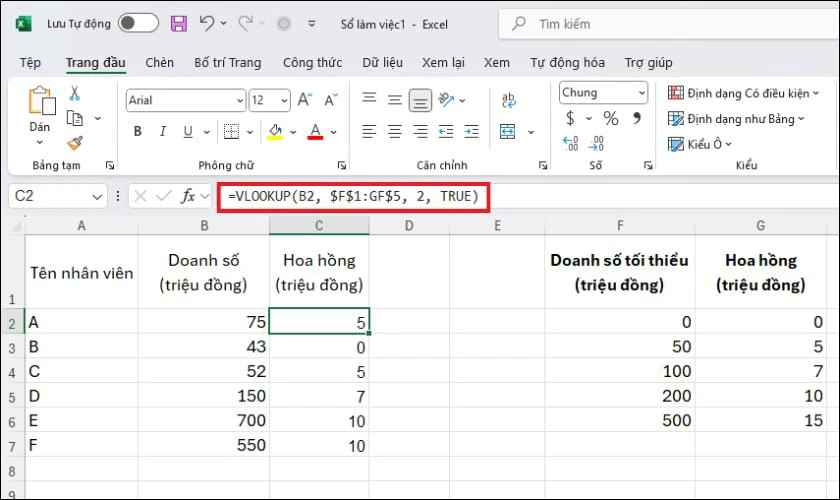Select column header C
The image size is (840, 500).
tap(319, 226)
